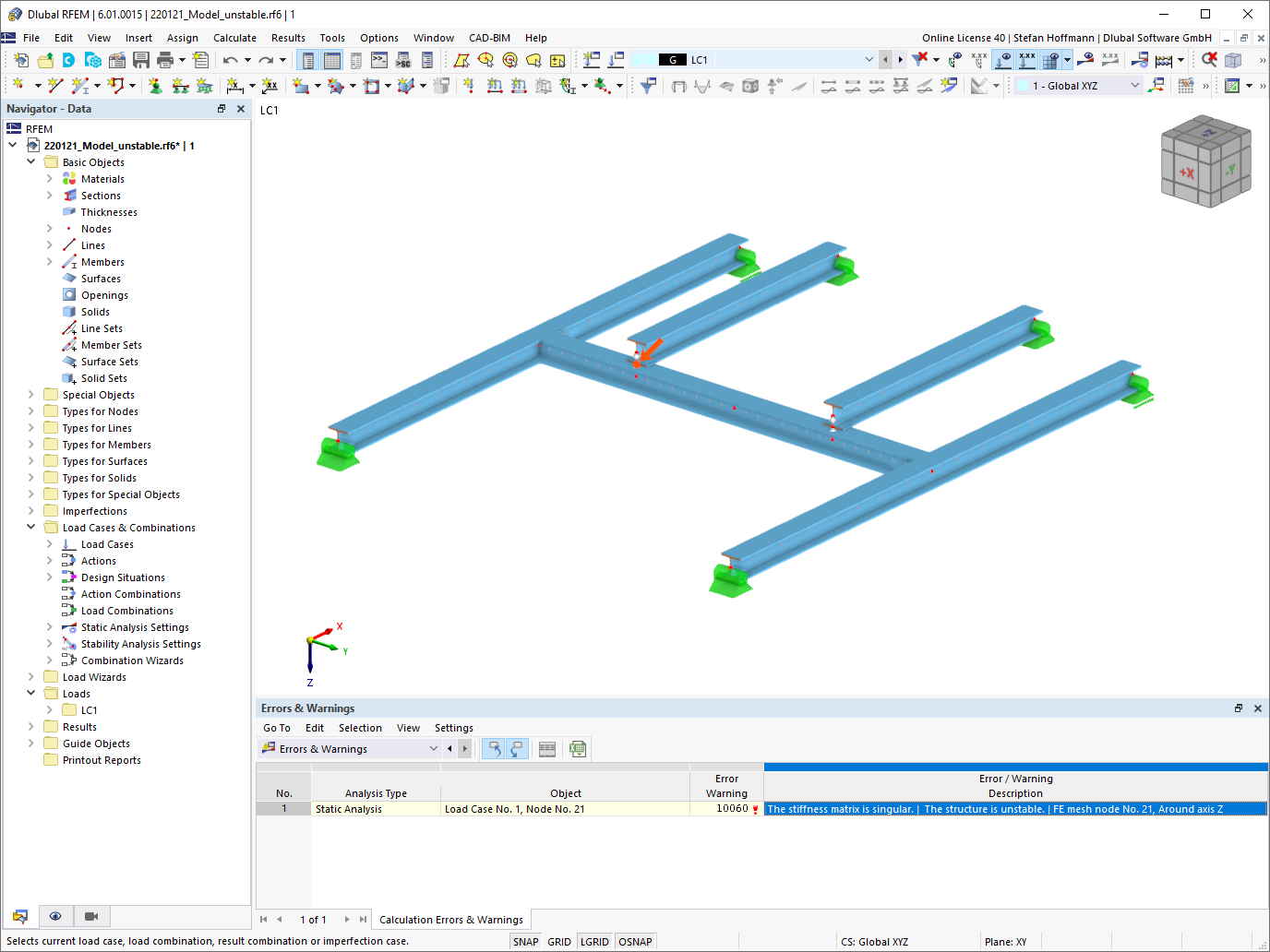Switch to Calculation Errors & Warnings tab
The height and width of the screenshot is (952, 1270).
coord(451,919)
